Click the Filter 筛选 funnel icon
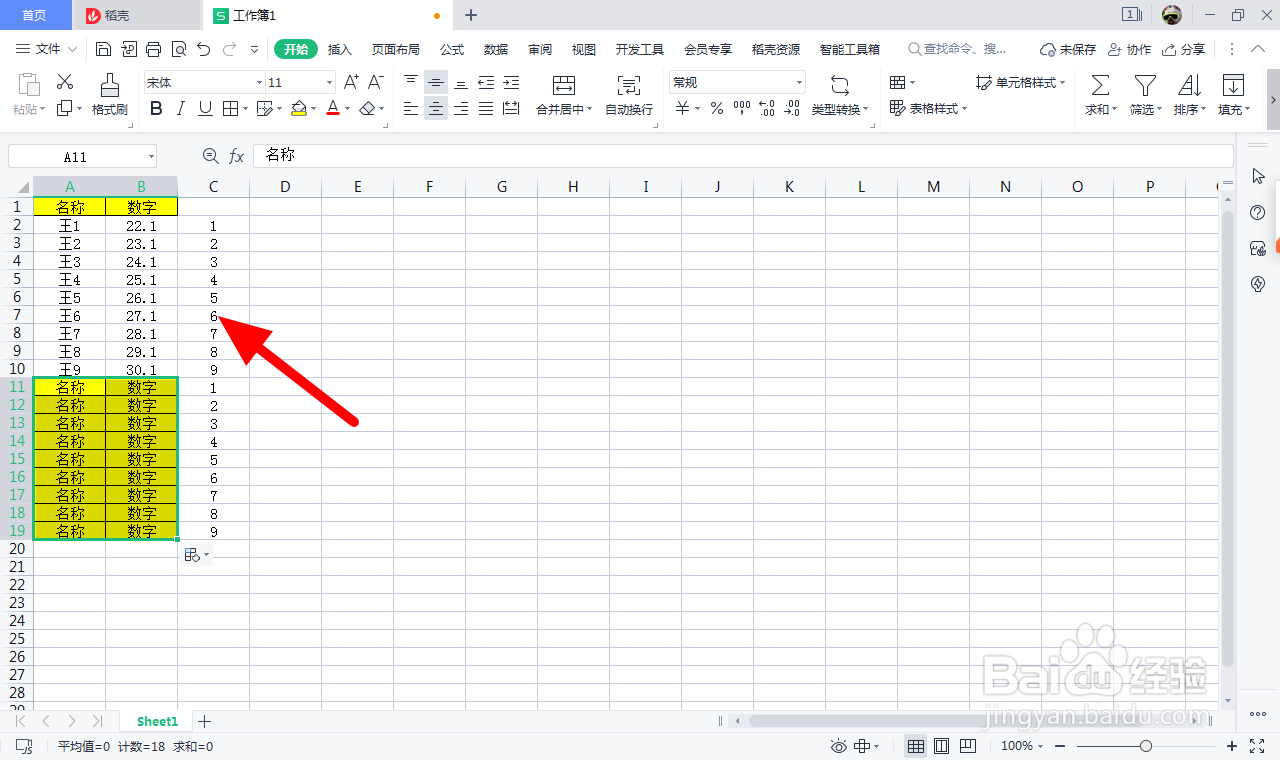Image resolution: width=1280 pixels, height=760 pixels. coord(1145,95)
